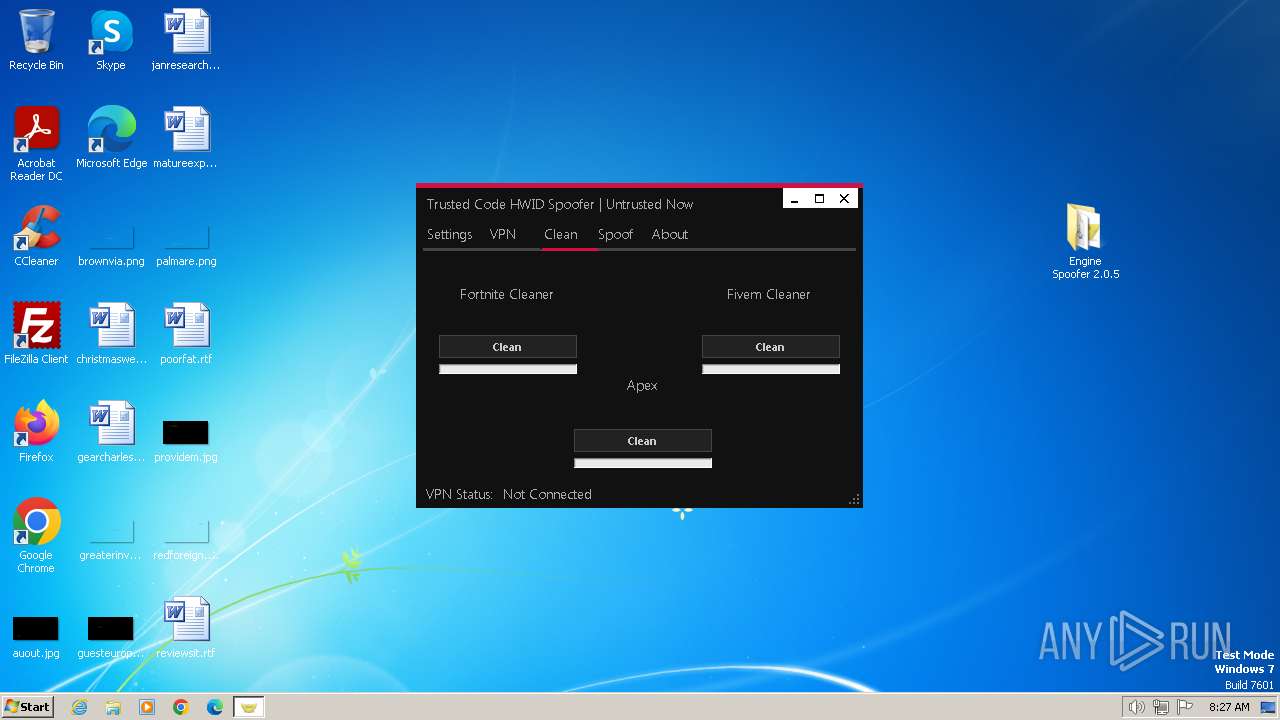Click the Apex label
Viewport: 1280px width, 720px height.
pyautogui.click(x=642, y=385)
